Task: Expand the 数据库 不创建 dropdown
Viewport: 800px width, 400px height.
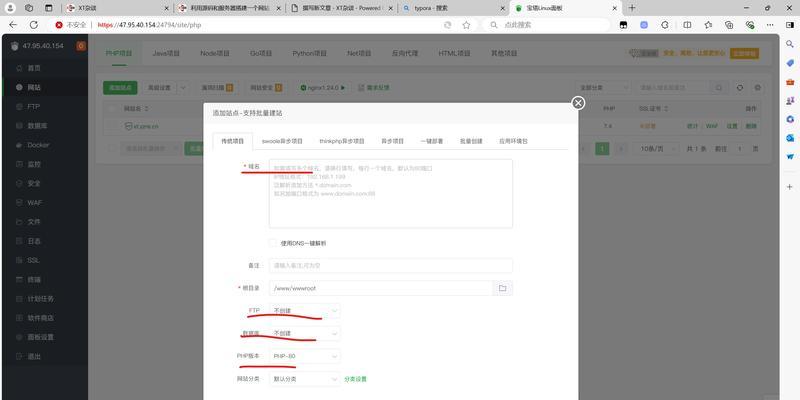Action: coord(306,333)
